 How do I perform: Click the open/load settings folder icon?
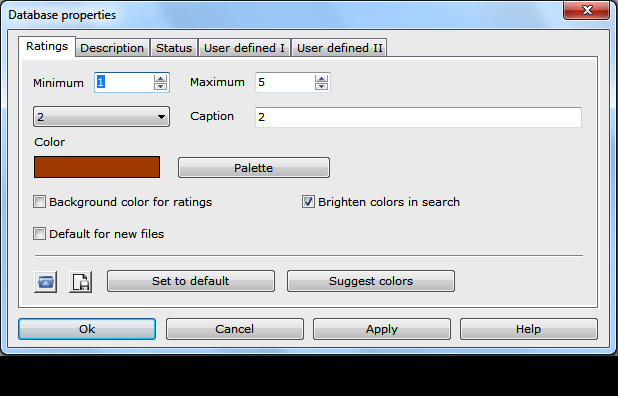[x=46, y=282]
